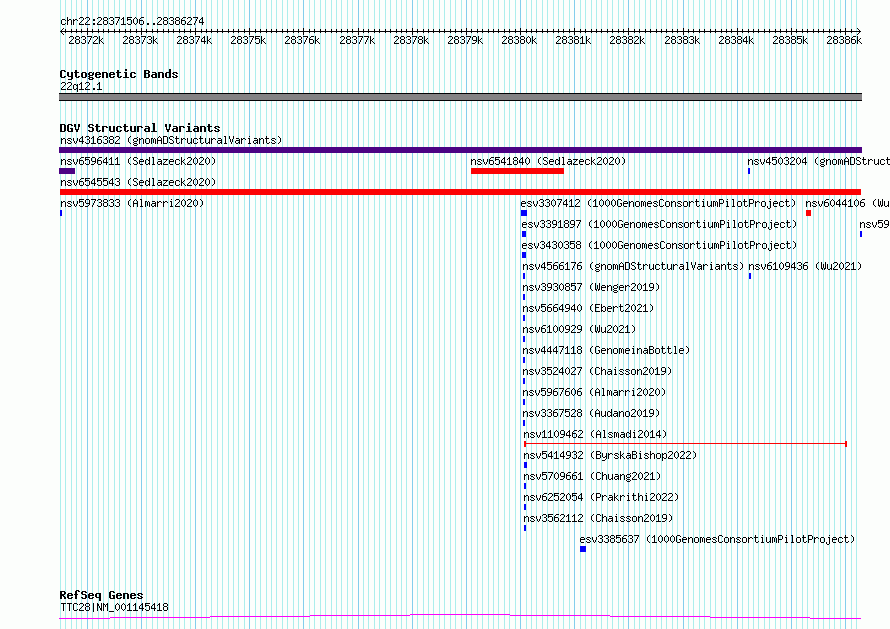Click the 28374k ruler position
The image size is (890, 629).
tap(194, 40)
